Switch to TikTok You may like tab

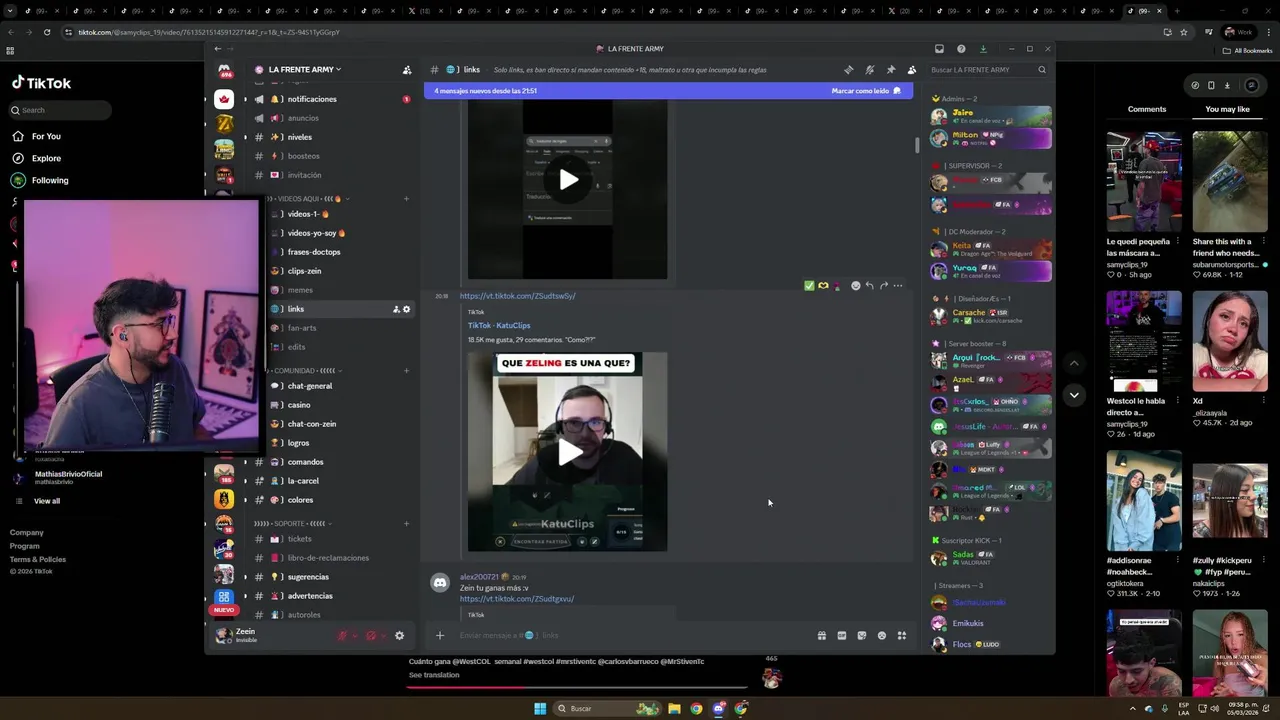click(x=1227, y=109)
